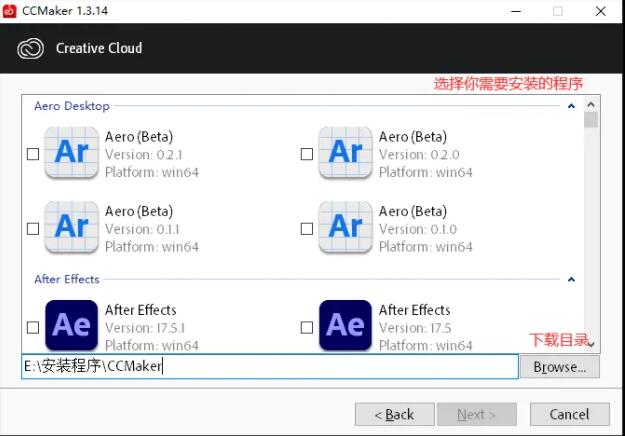This screenshot has width=625, height=436.
Task: Check the After Effects version 17.5 checkbox
Action: pyautogui.click(x=307, y=328)
